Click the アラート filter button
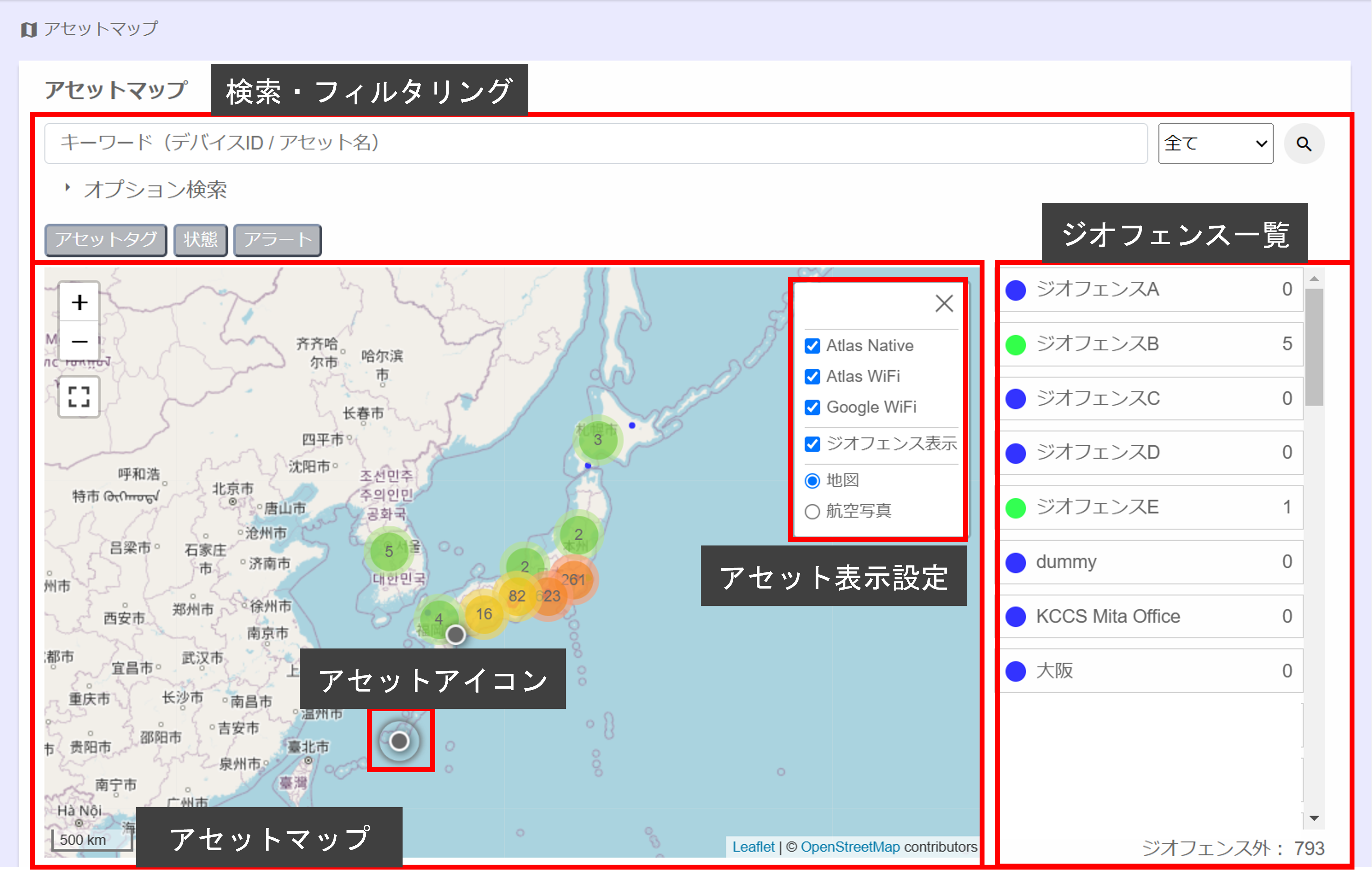Screen dimensions: 1372x872 tap(277, 240)
